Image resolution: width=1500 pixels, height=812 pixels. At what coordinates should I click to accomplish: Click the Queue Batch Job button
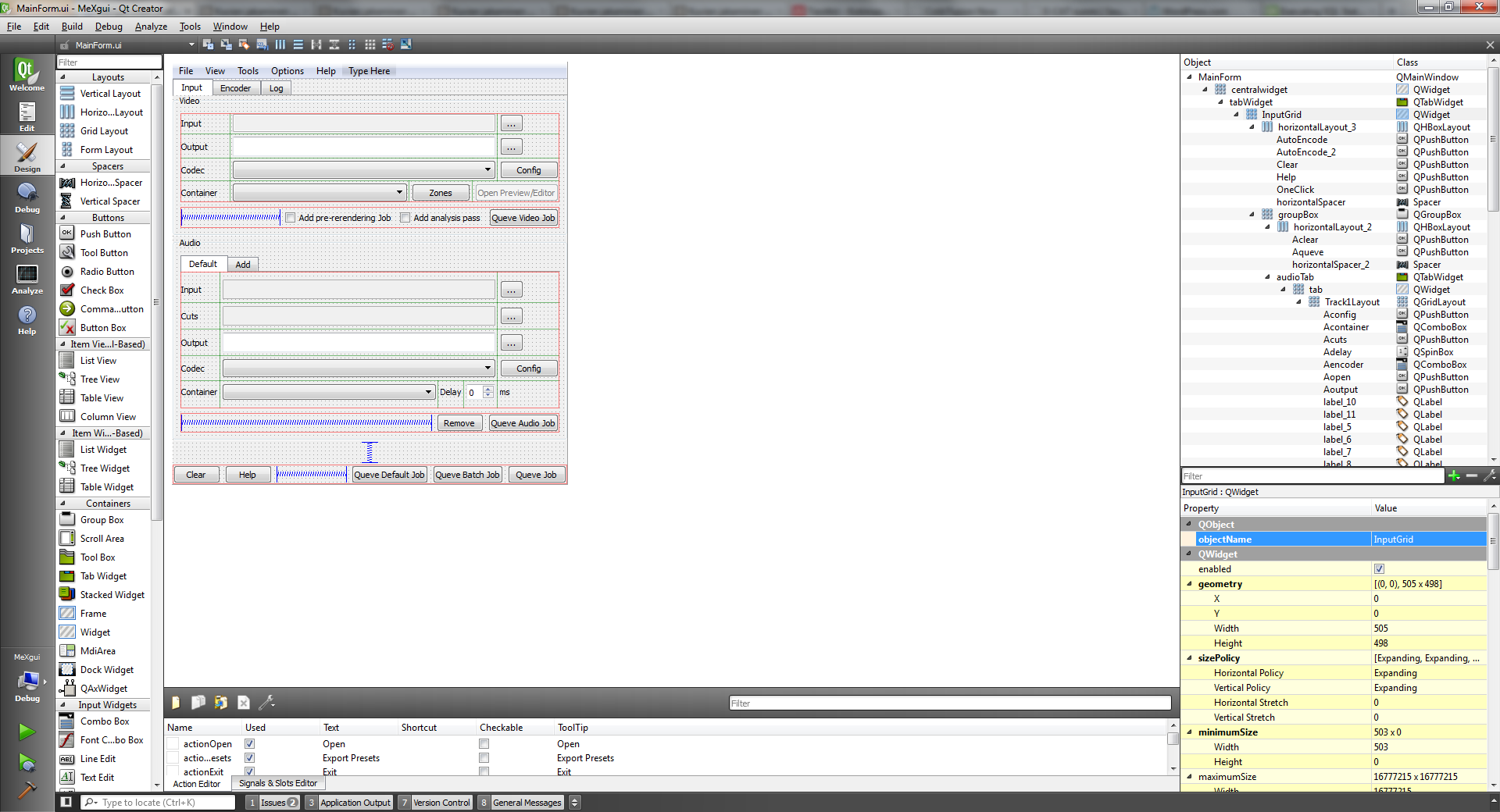coord(467,475)
